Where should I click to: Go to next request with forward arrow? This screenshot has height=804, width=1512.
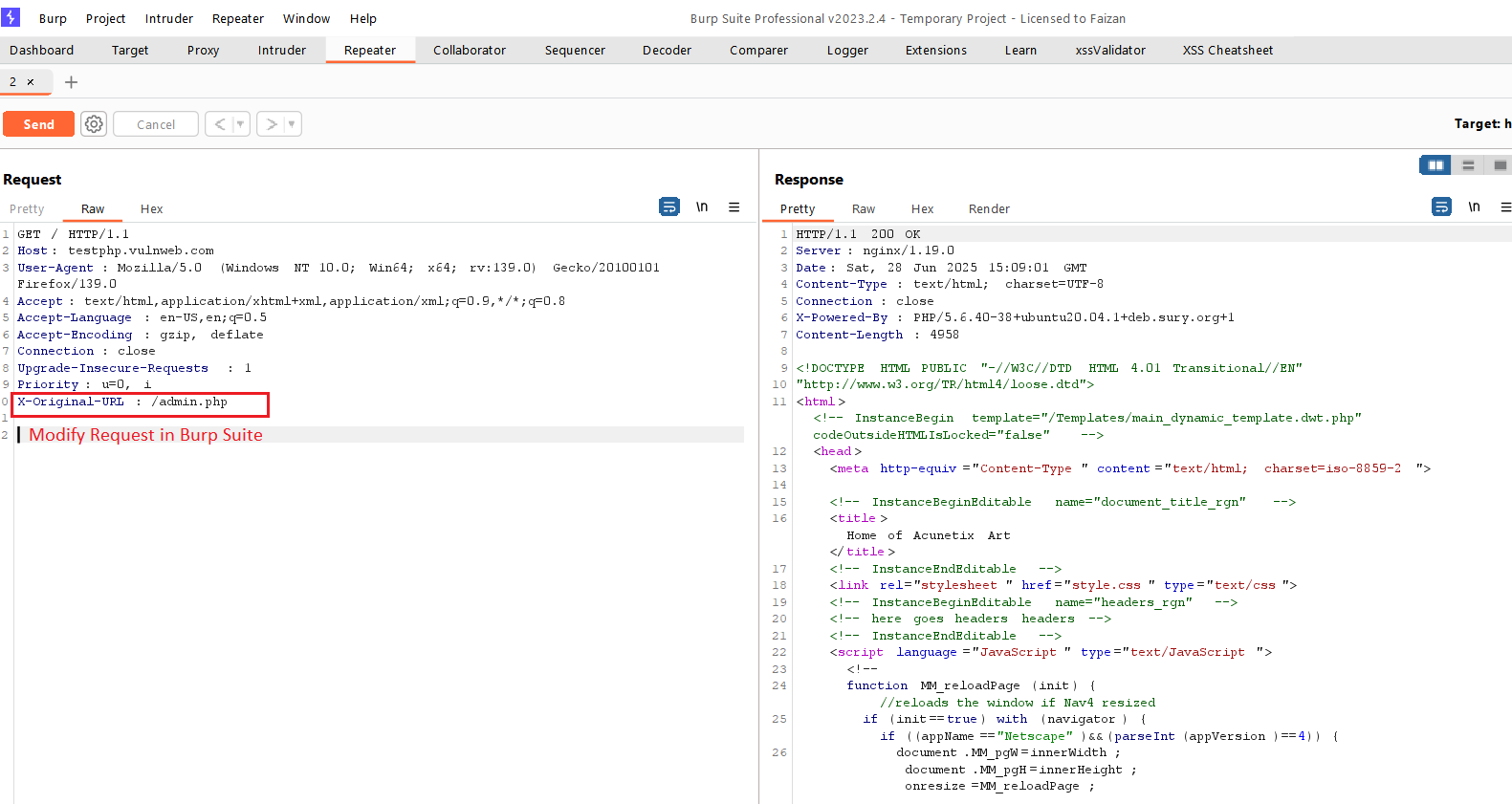click(x=272, y=124)
